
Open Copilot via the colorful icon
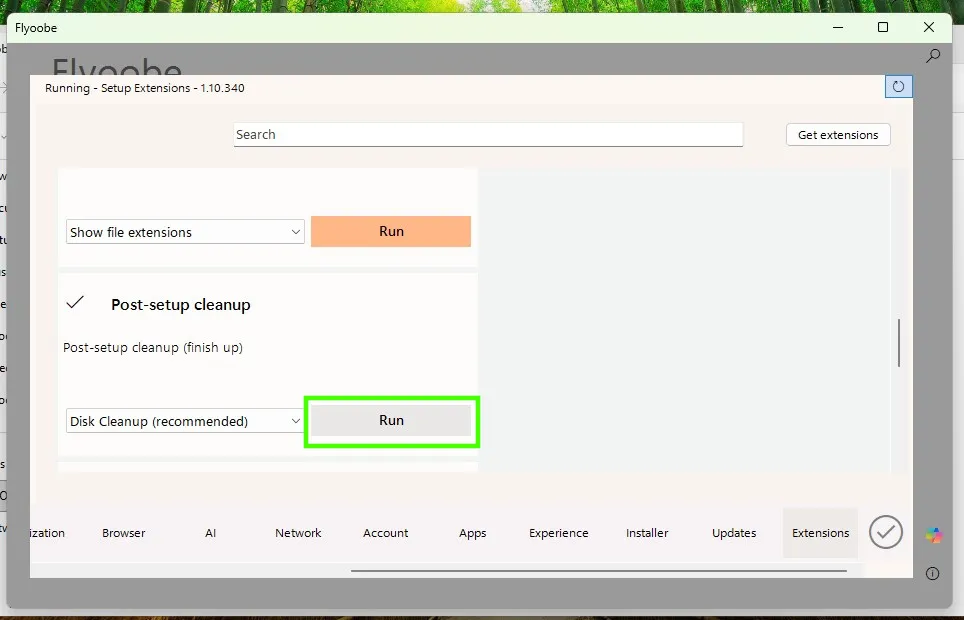click(x=933, y=533)
